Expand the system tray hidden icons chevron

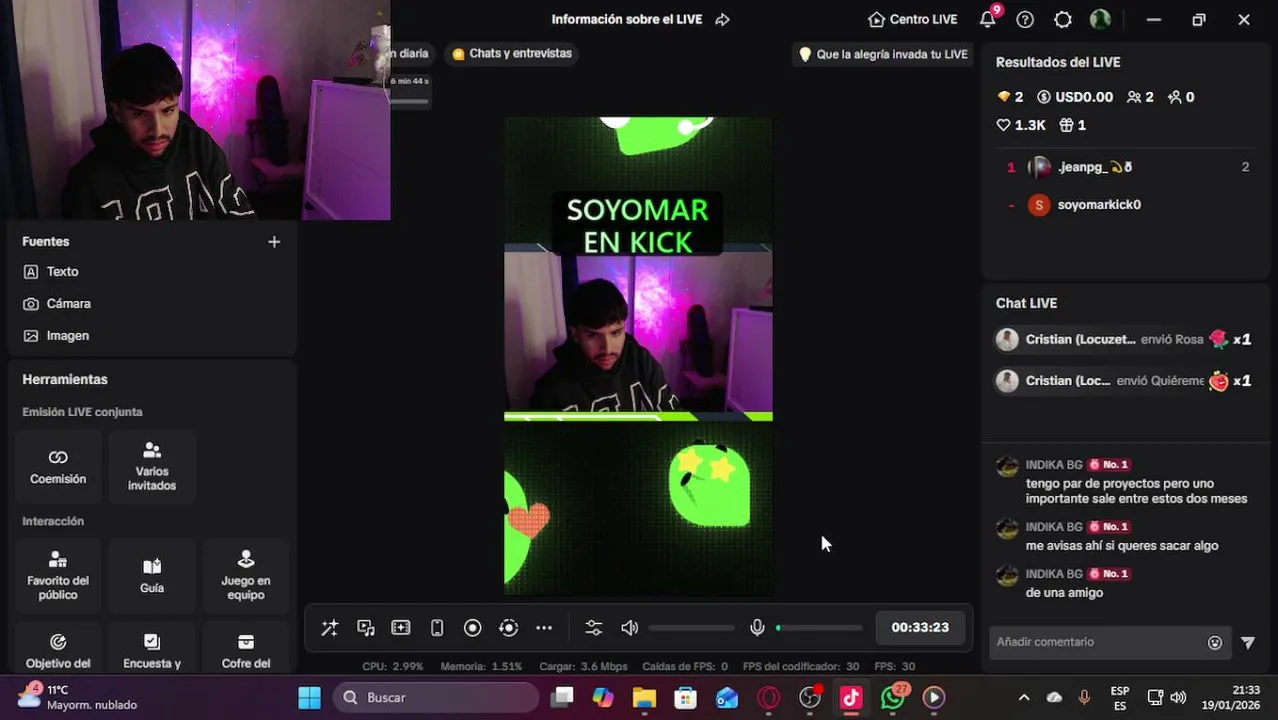(x=1024, y=698)
